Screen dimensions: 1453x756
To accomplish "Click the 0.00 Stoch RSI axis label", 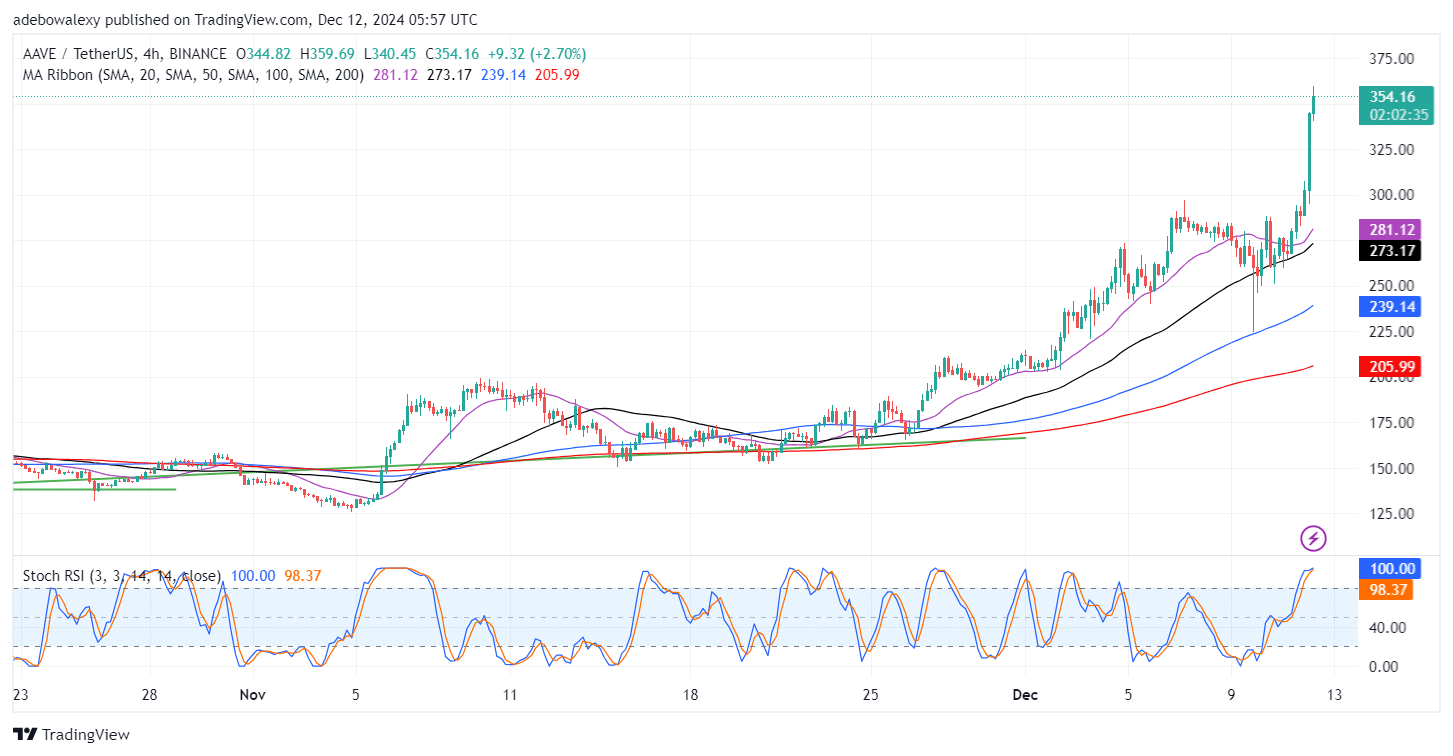I will [1384, 666].
